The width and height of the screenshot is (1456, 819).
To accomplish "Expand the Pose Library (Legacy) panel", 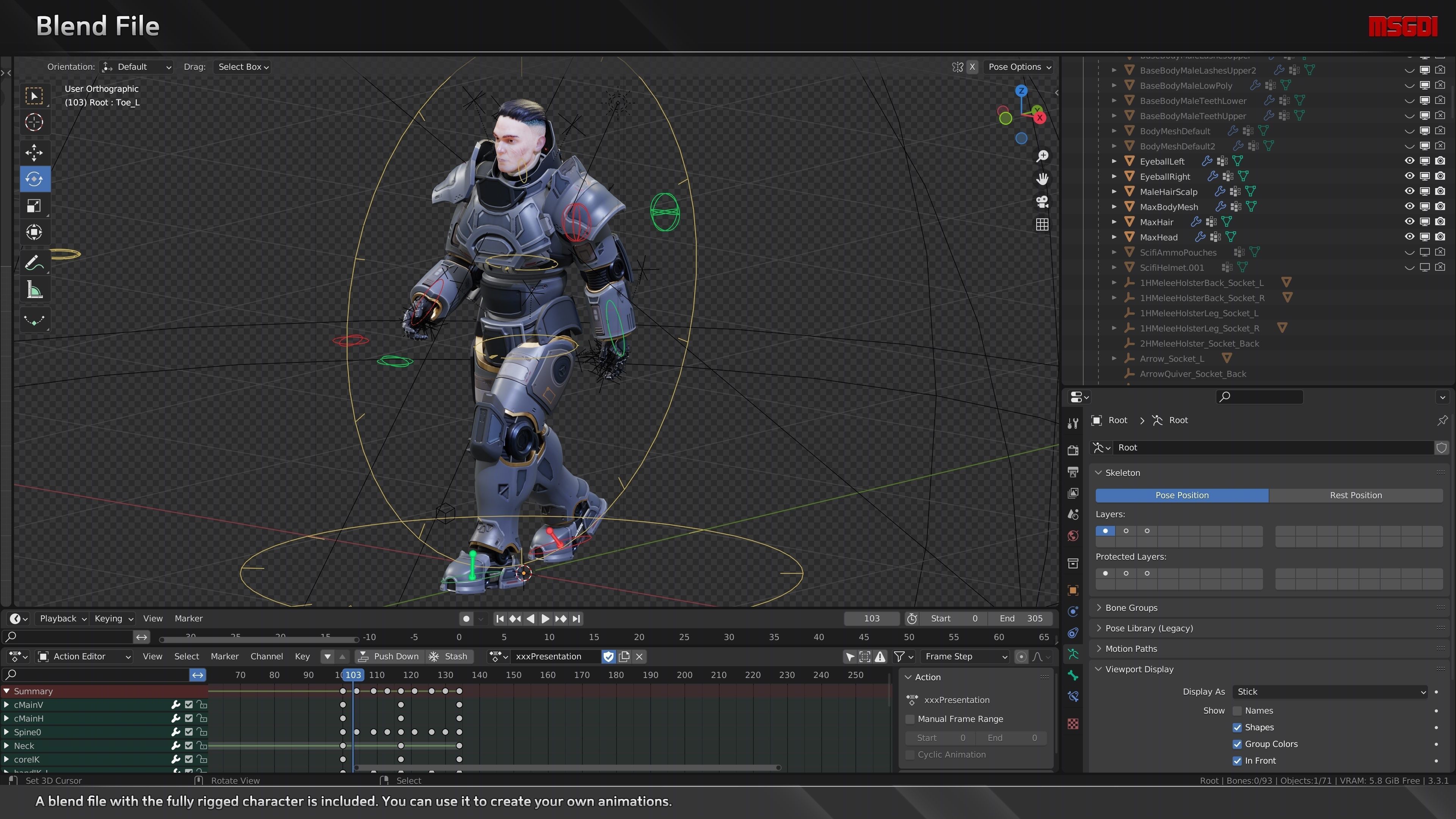I will pos(1148,629).
